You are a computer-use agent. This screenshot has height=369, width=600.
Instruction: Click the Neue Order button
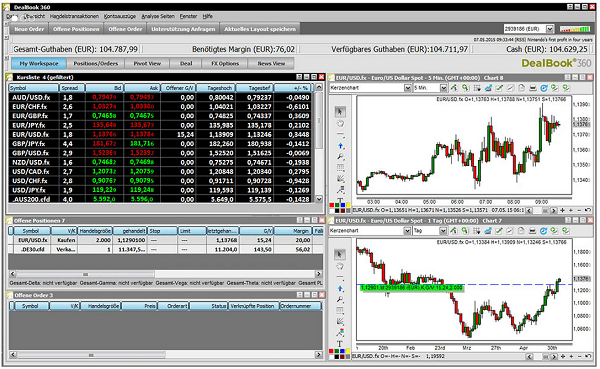point(29,29)
